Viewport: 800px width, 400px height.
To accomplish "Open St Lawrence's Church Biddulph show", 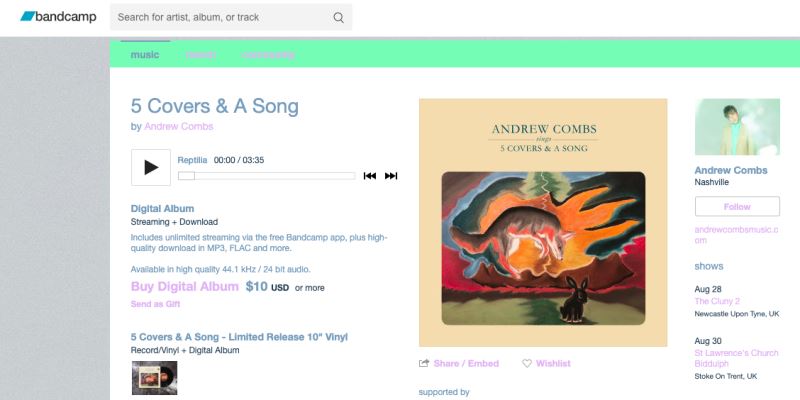I will [x=736, y=358].
